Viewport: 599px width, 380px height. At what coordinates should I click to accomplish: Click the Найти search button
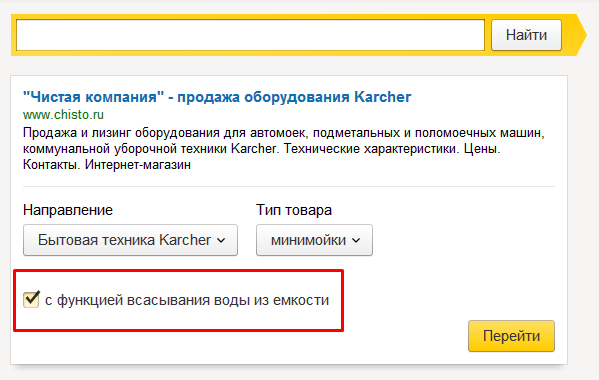pos(526,35)
